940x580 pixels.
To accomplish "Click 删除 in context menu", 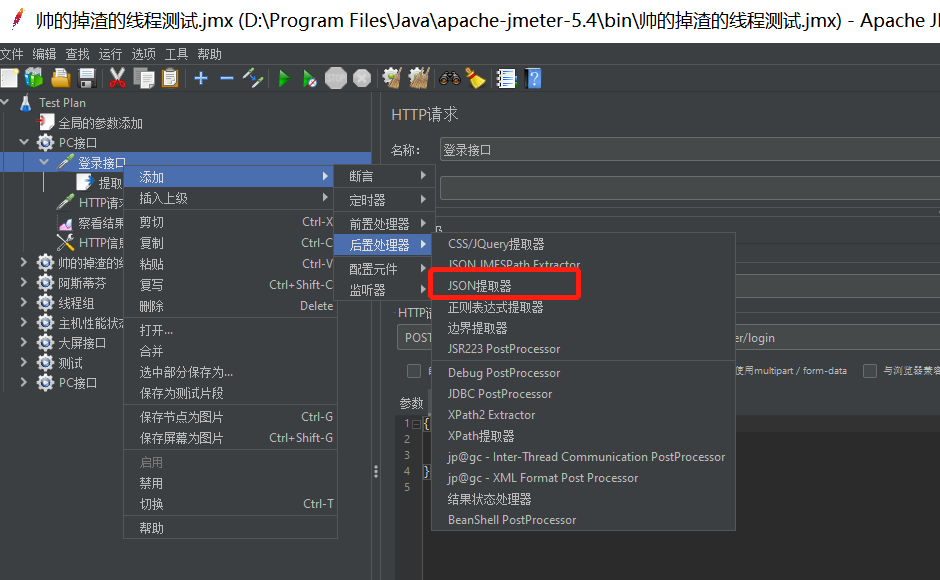I will click(230, 306).
